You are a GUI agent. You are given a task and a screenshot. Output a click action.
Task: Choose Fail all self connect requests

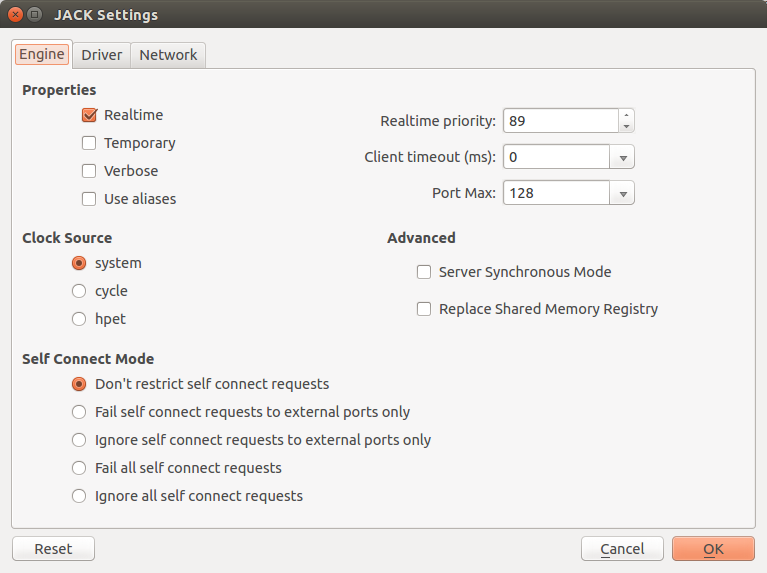(x=79, y=468)
